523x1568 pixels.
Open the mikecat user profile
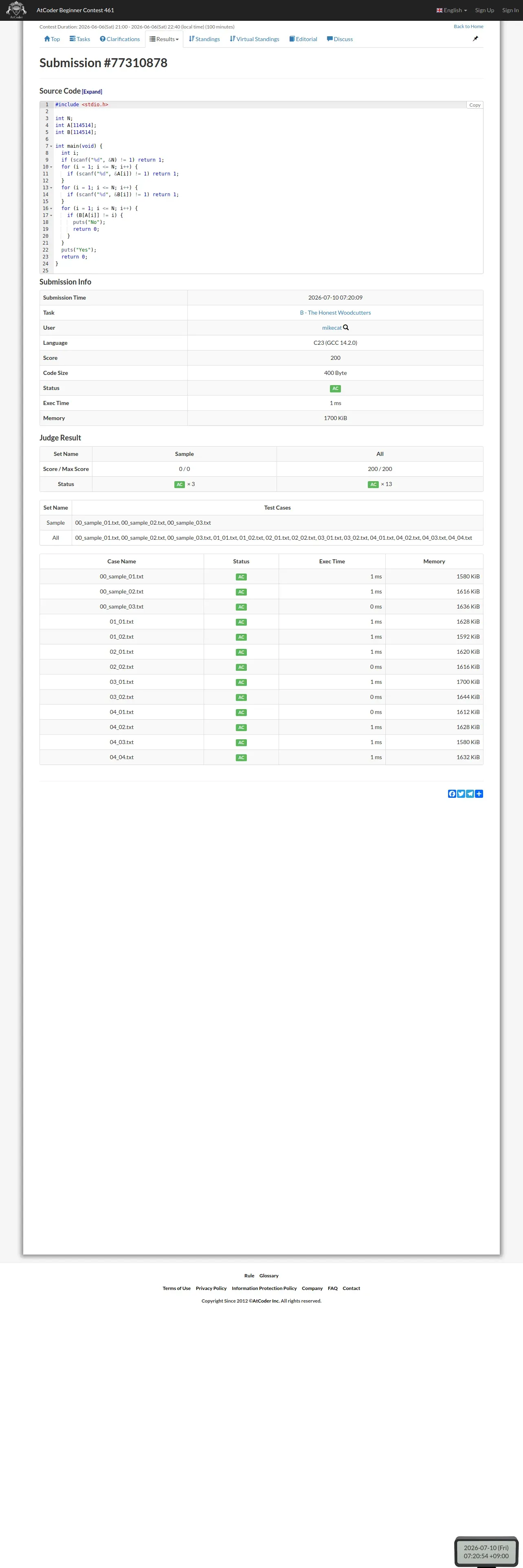click(332, 327)
